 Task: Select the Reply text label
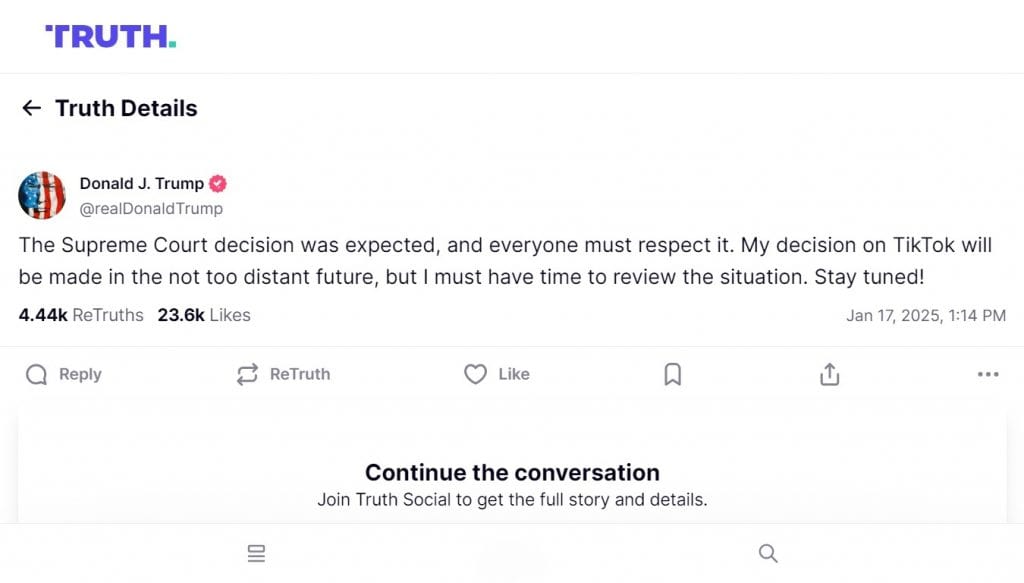click(x=80, y=374)
